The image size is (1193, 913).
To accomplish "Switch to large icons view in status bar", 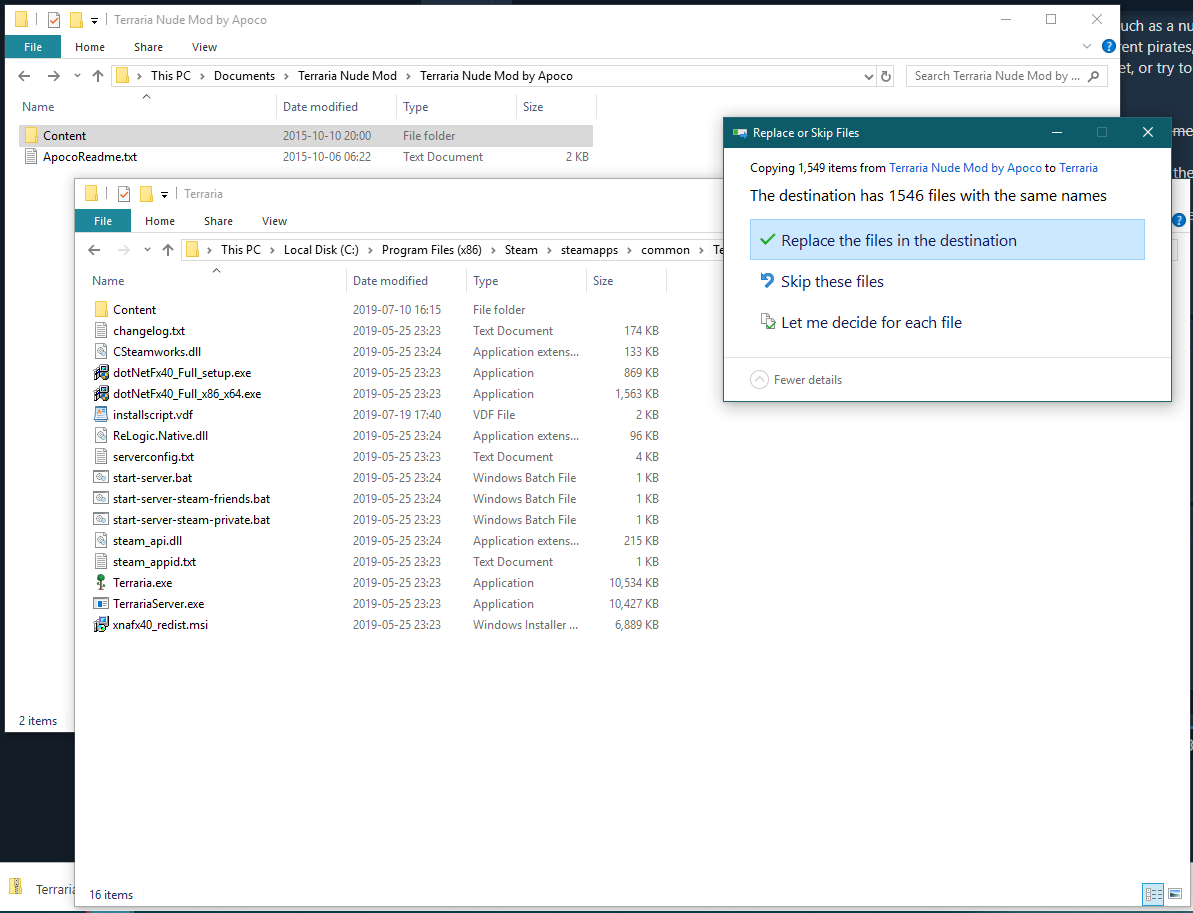I will tap(1174, 894).
